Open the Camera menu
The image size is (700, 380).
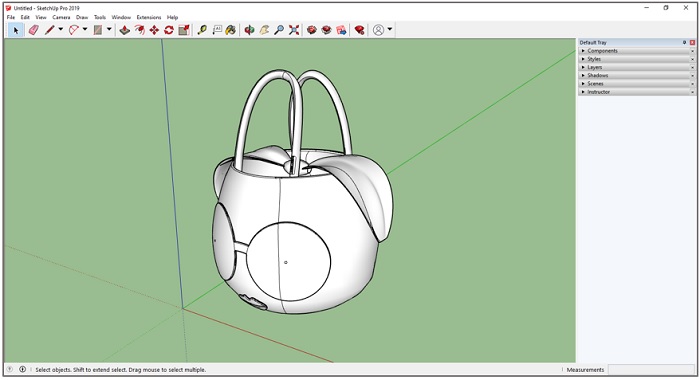[61, 17]
